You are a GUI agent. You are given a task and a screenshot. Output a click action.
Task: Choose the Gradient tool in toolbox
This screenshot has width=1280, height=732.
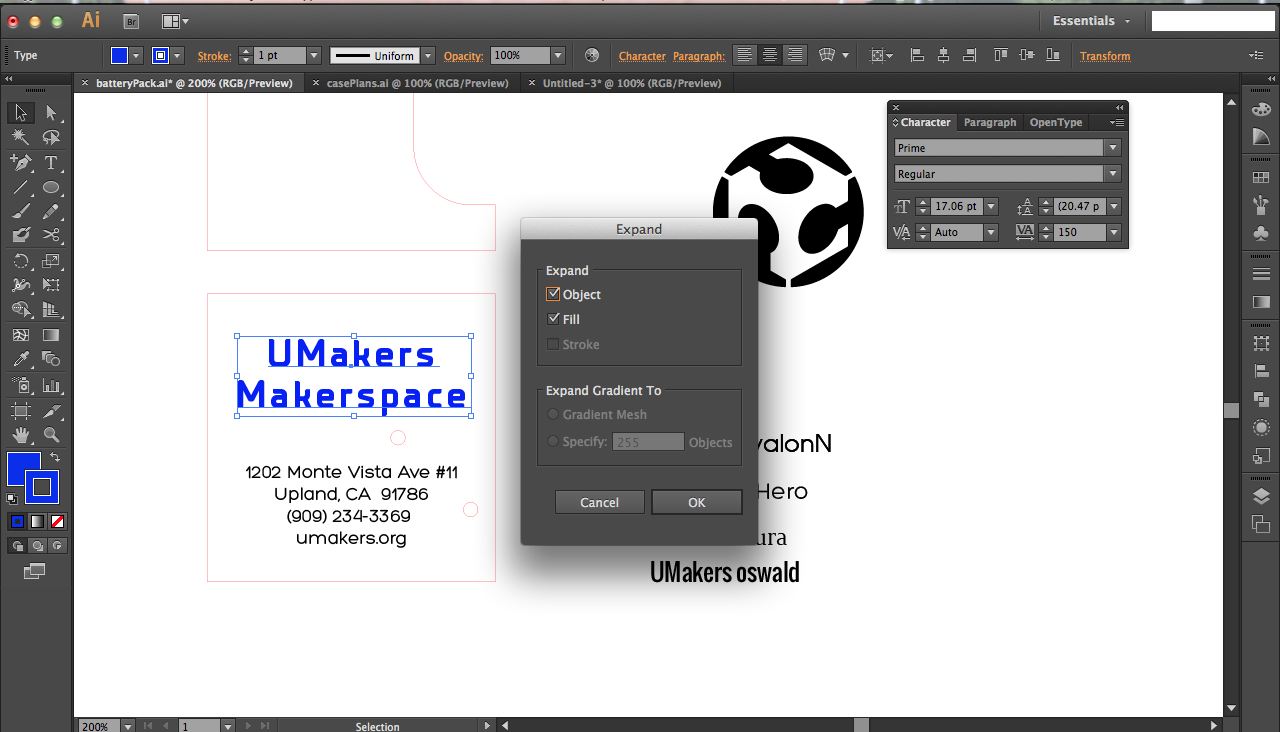click(51, 336)
